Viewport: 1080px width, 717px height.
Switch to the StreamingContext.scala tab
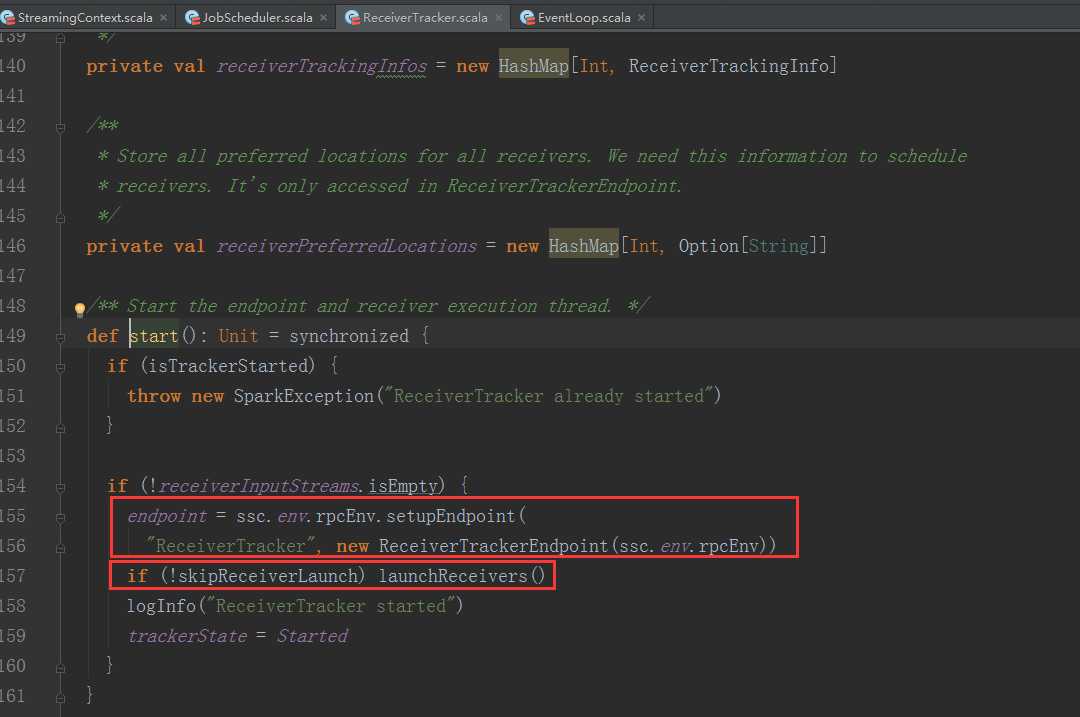[85, 18]
